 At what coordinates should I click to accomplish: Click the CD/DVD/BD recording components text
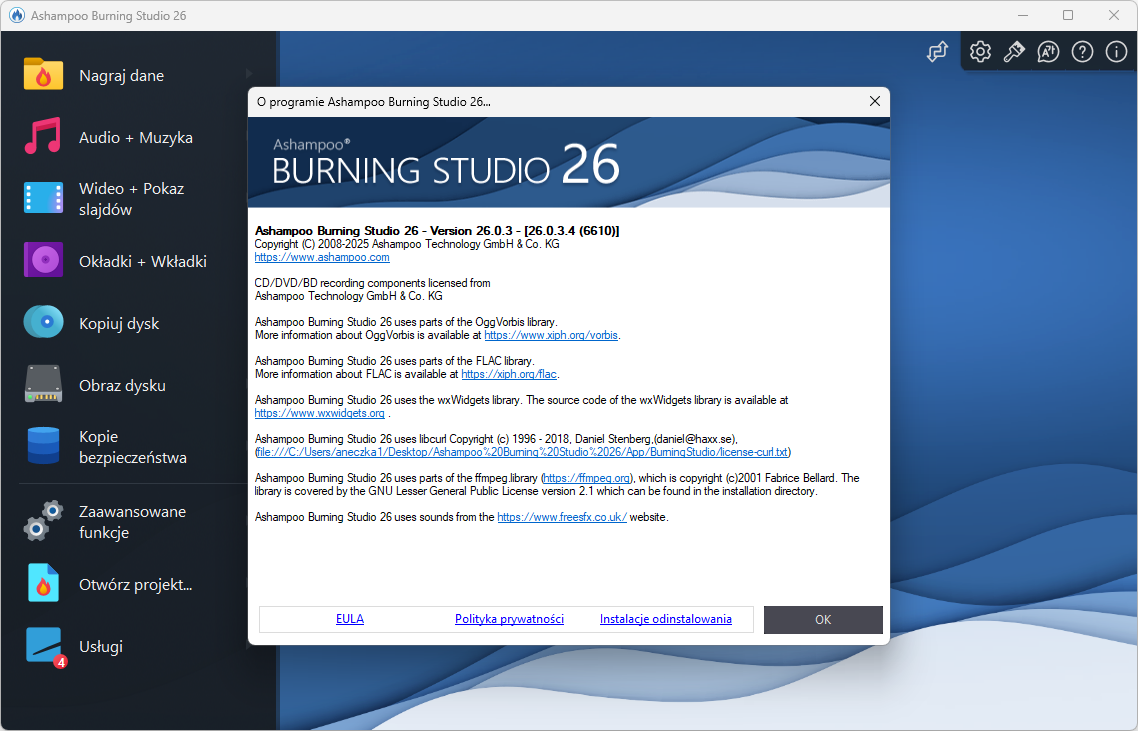372,283
